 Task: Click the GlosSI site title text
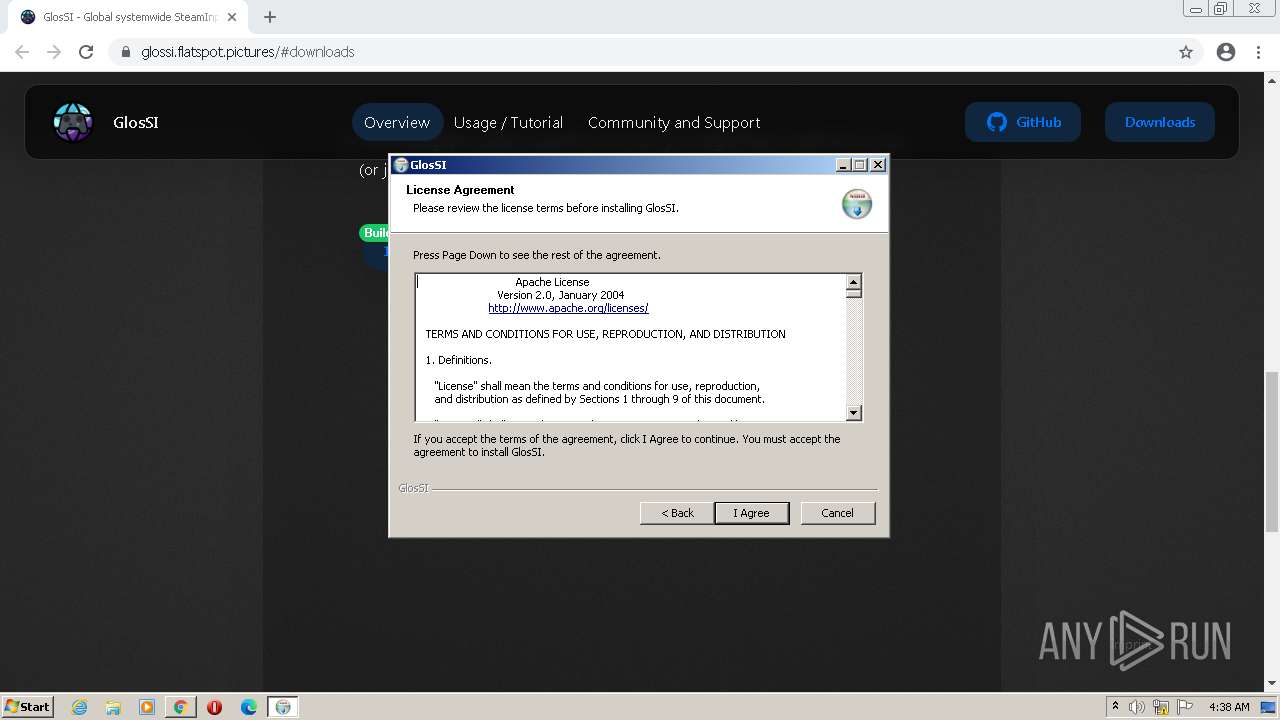pos(136,122)
